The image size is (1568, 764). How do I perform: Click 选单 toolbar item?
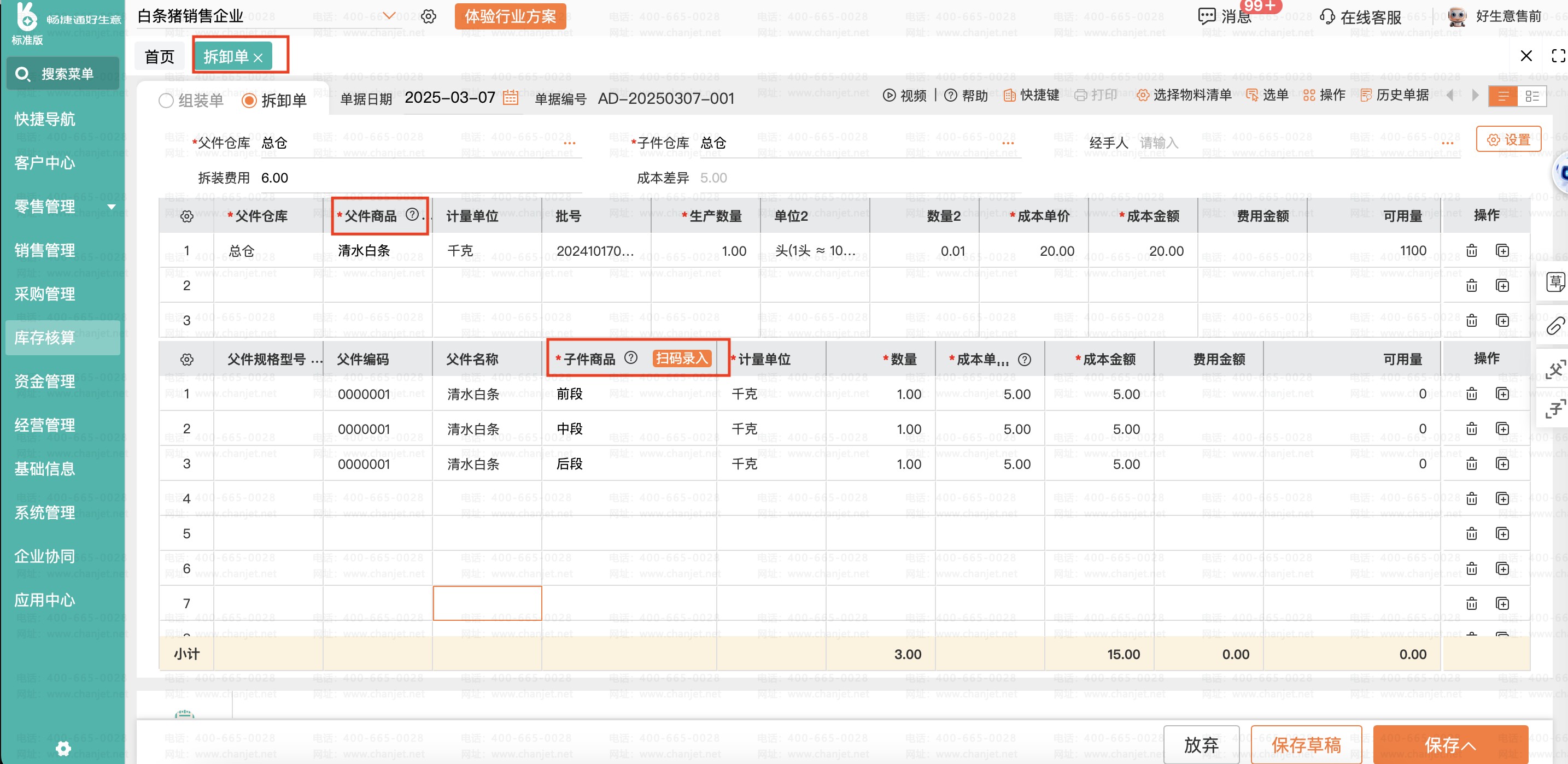point(1267,95)
